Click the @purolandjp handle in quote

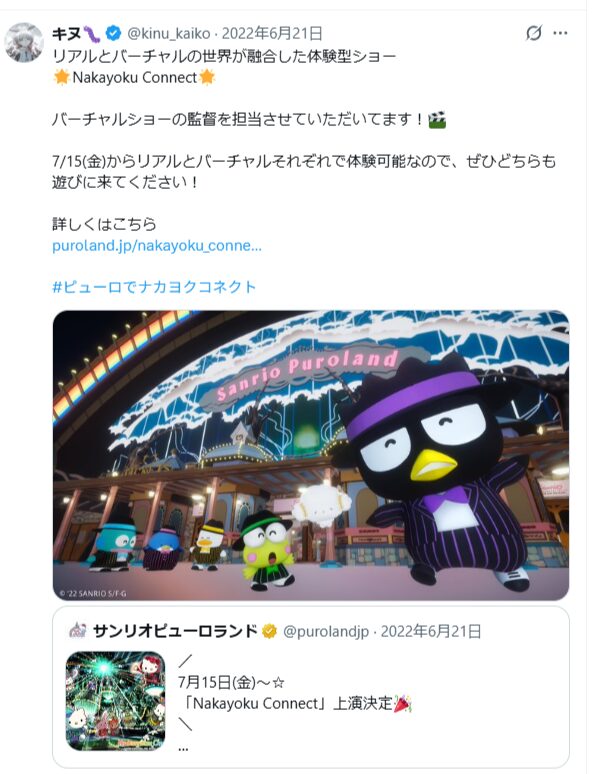point(326,631)
